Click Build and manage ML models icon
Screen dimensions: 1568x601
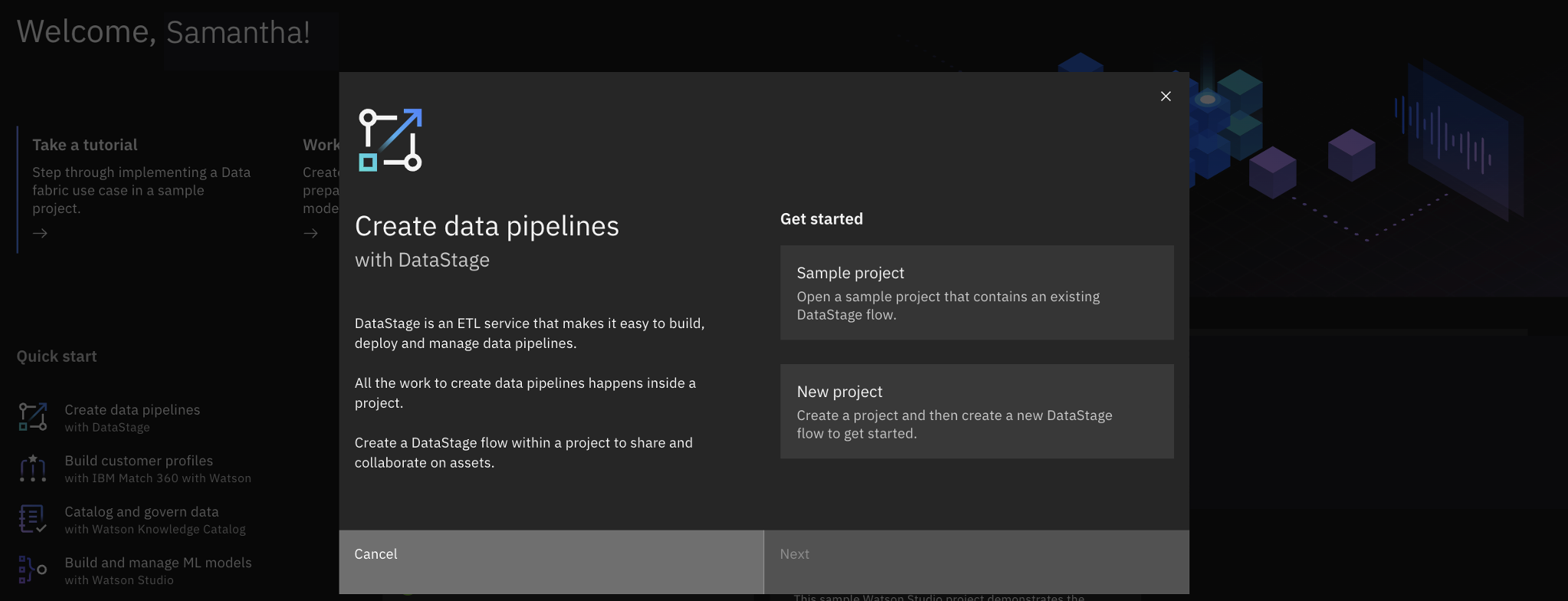tap(33, 570)
